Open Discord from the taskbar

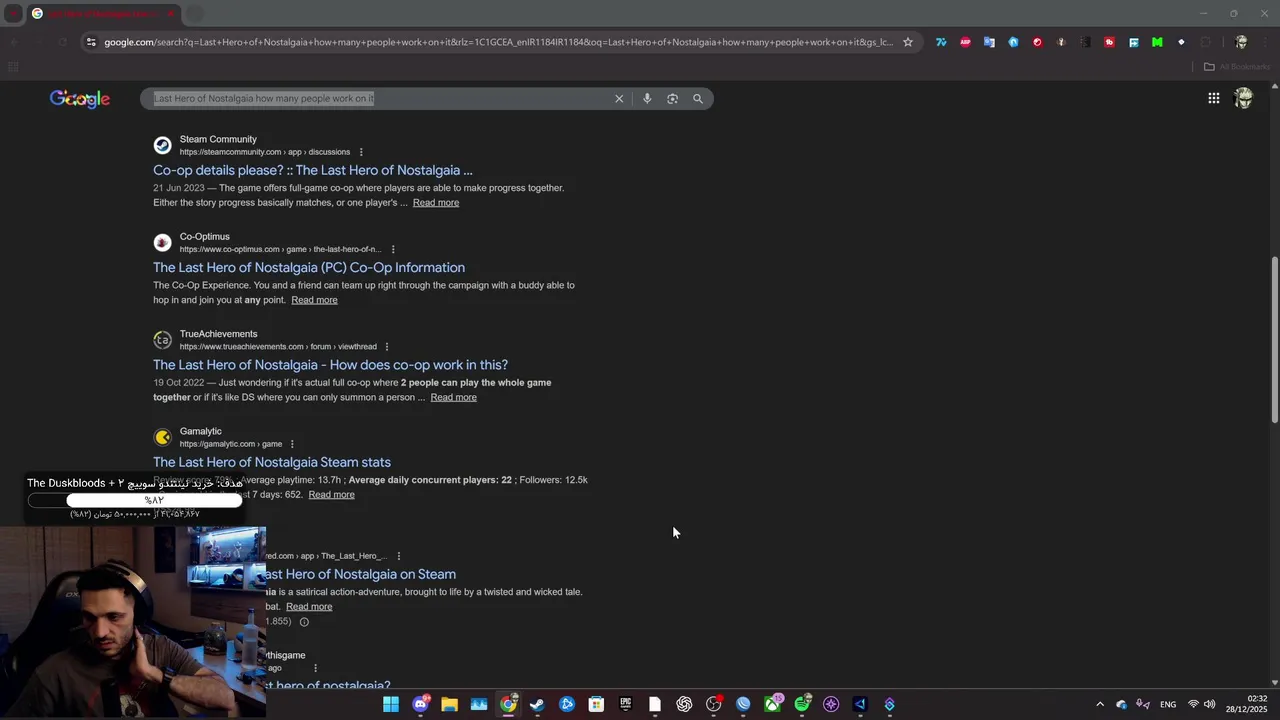coord(420,704)
